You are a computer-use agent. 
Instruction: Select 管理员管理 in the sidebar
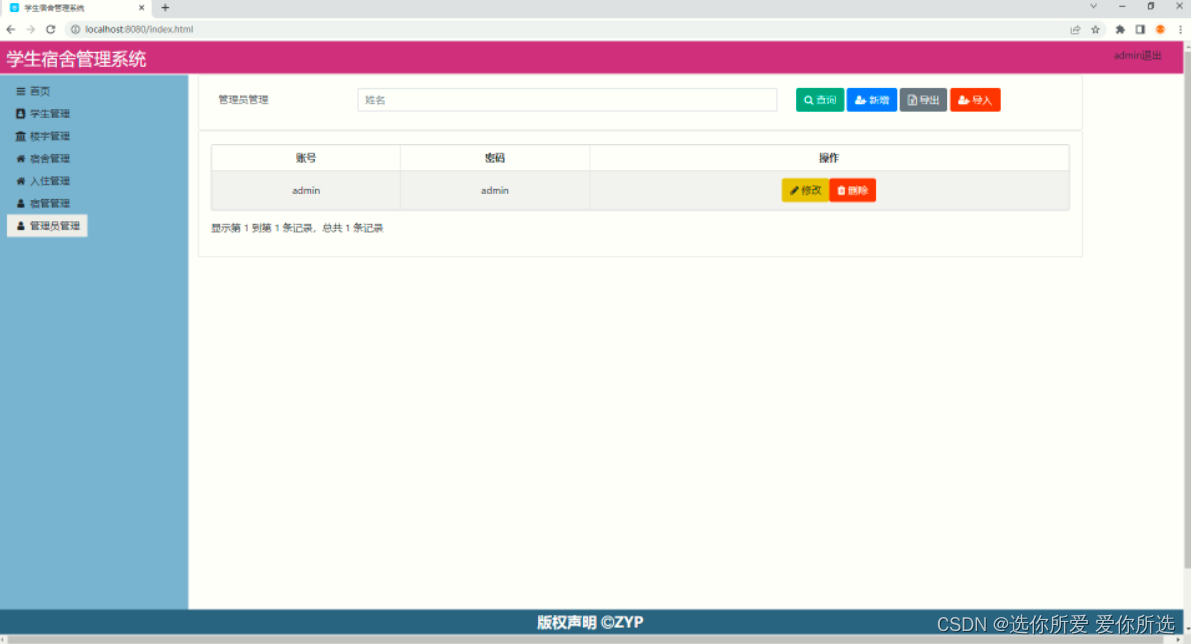(47, 226)
